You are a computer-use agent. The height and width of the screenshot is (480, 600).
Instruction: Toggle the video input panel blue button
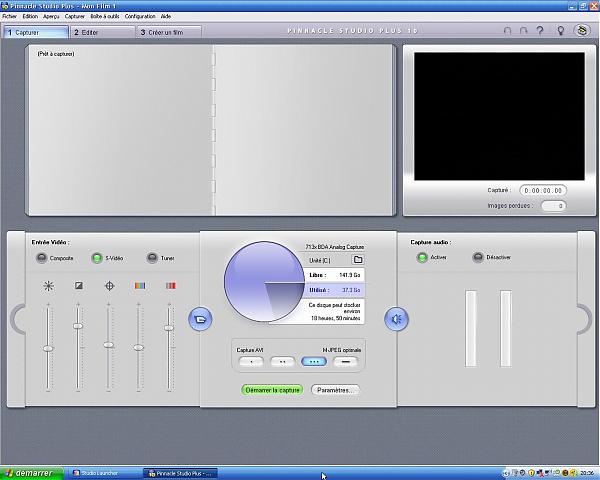pos(200,319)
